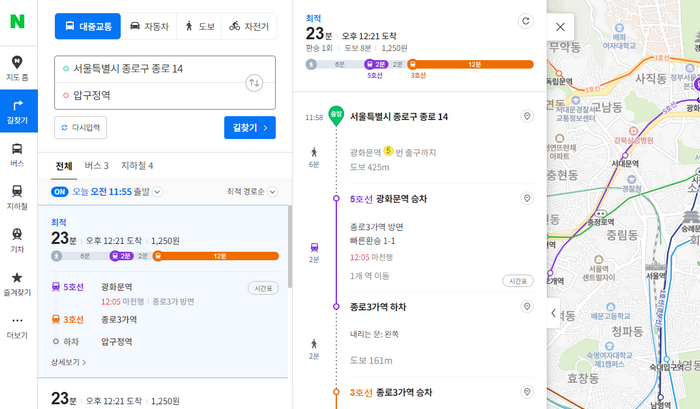Click 배문고등학교 school marker on map
700x409 pixels.
(x=611, y=307)
